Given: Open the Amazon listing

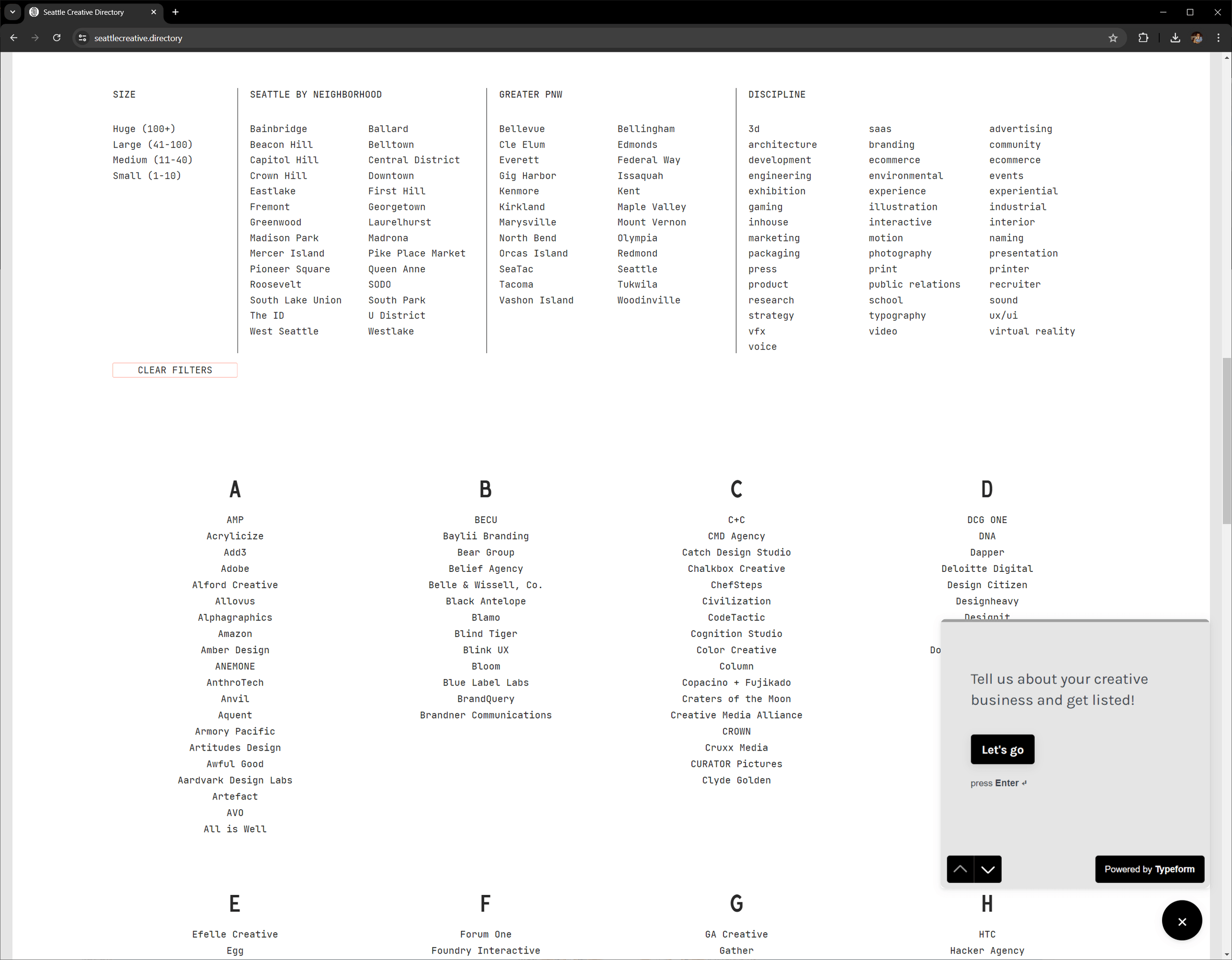Looking at the screenshot, I should [x=235, y=634].
